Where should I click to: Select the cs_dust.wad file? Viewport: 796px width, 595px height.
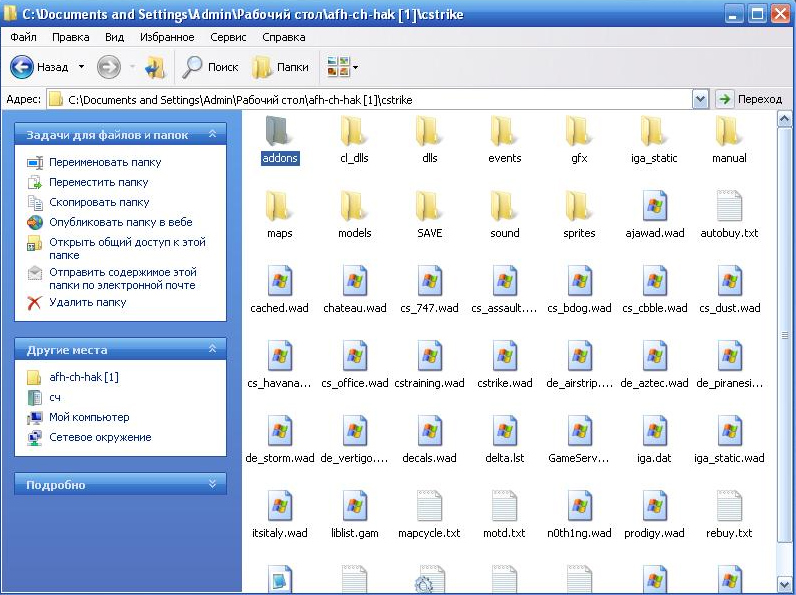click(x=729, y=288)
